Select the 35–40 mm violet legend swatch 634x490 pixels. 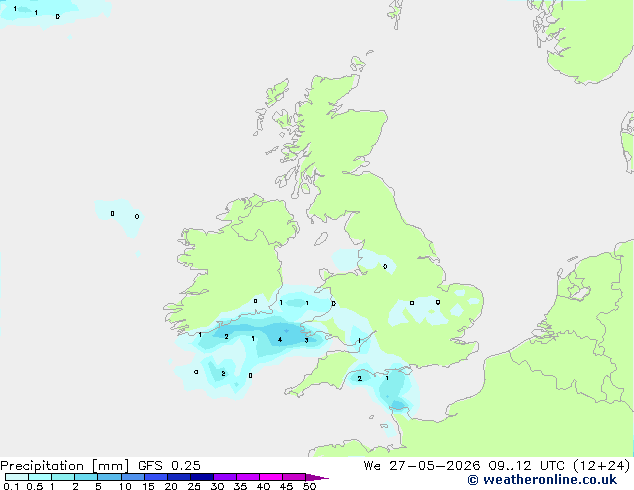tap(247, 477)
